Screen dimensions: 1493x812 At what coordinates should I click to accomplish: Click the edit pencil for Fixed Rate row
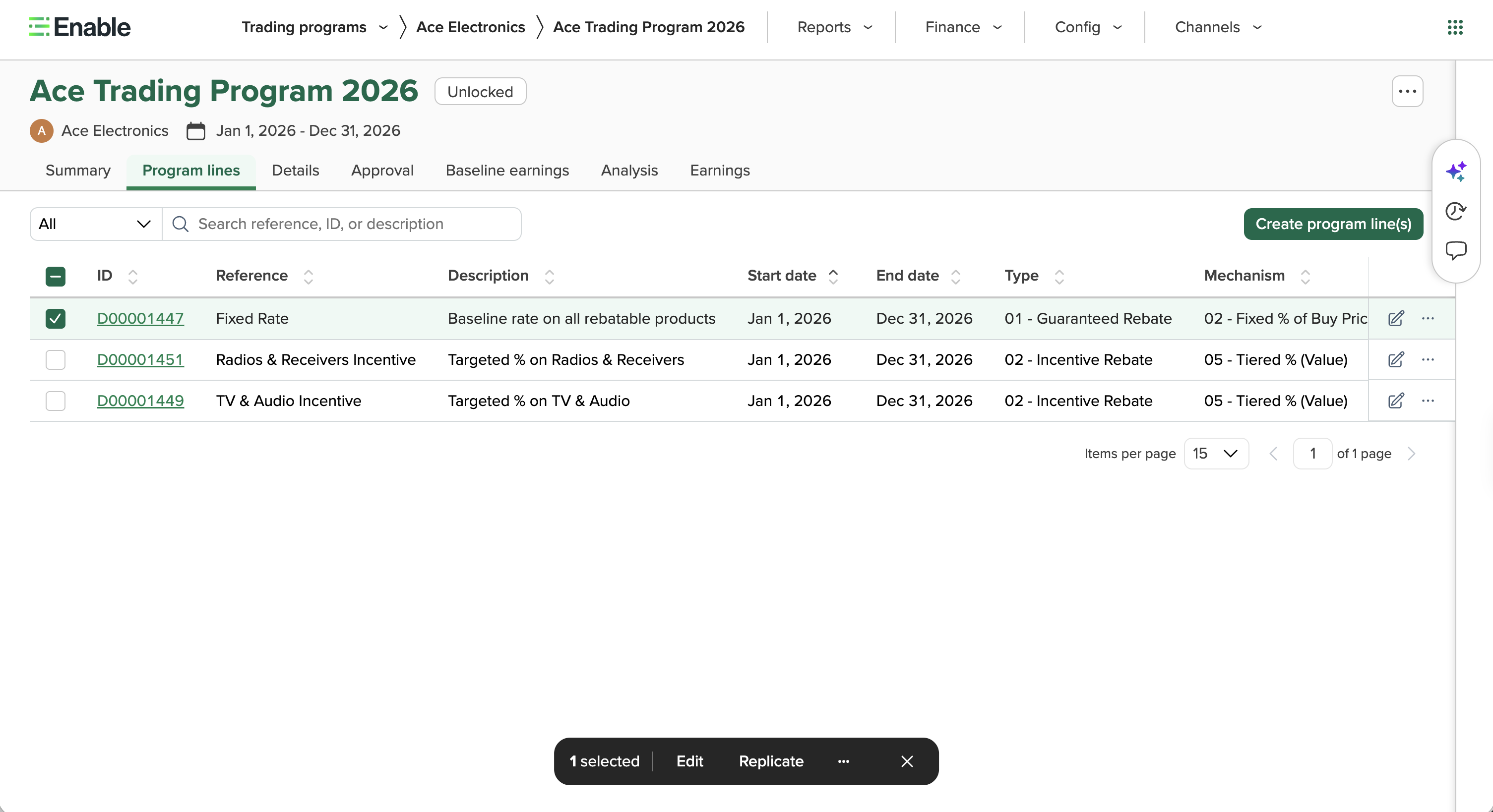(x=1396, y=318)
